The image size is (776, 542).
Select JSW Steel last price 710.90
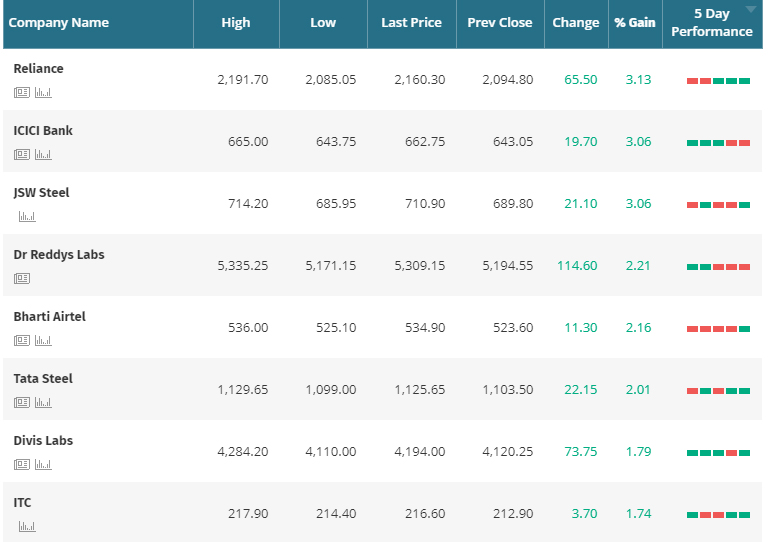(x=425, y=203)
